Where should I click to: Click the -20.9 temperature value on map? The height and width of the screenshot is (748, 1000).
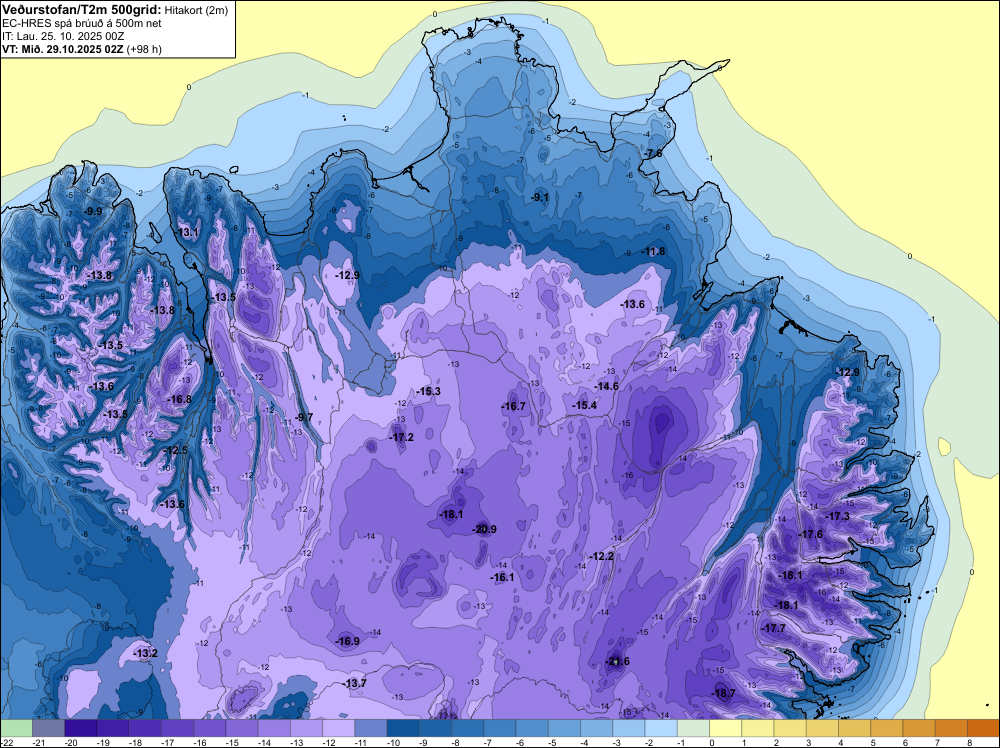(x=484, y=529)
